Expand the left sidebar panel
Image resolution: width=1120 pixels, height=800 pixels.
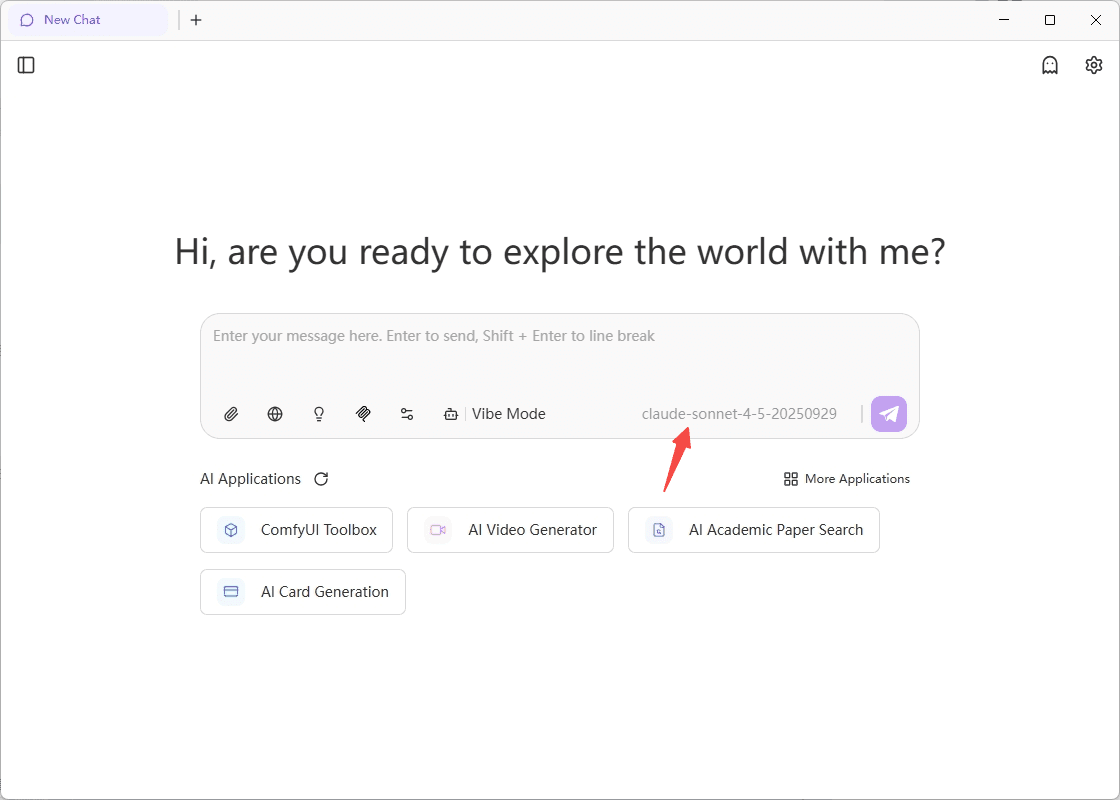27,65
